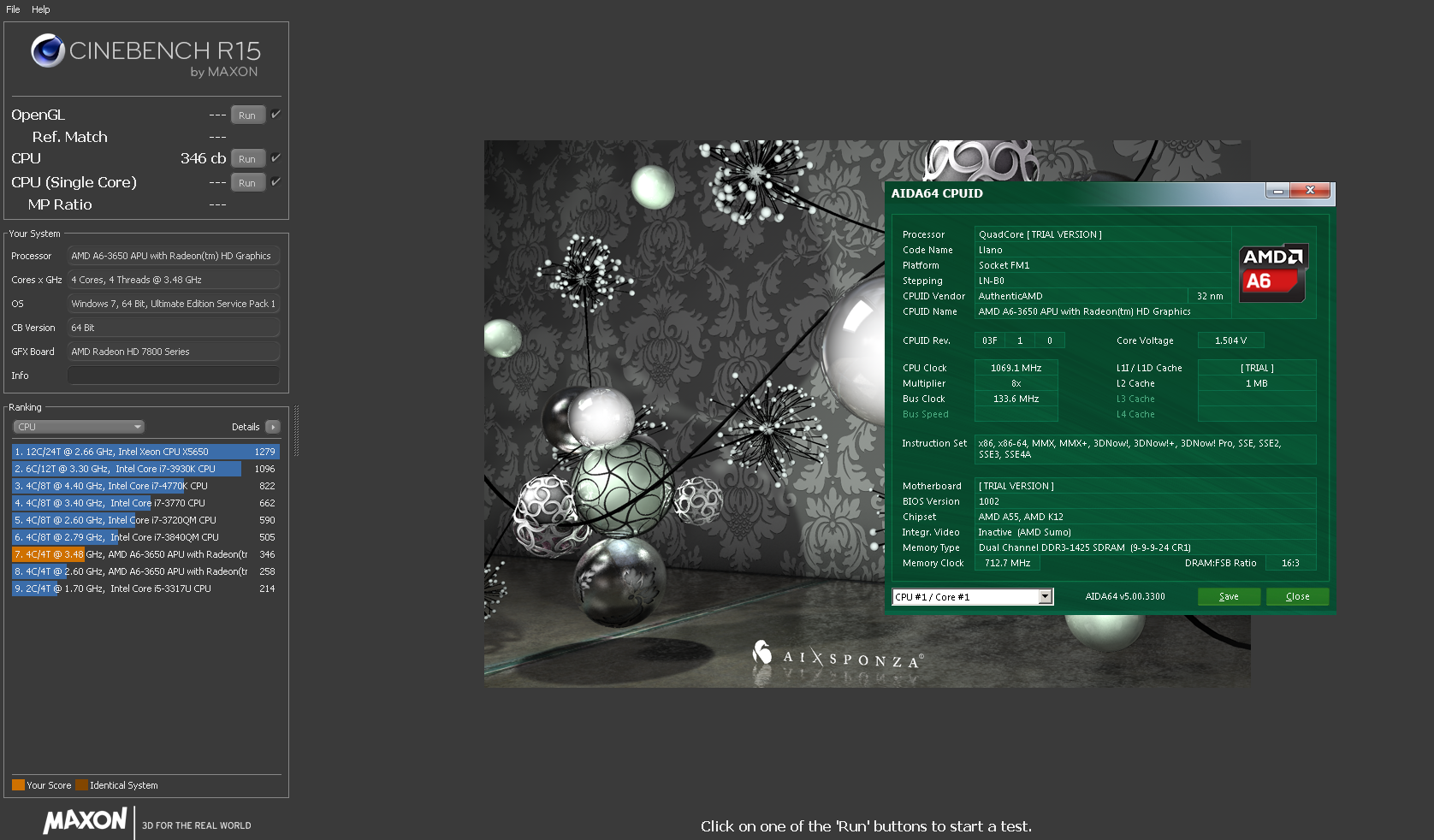Click the MAXON logo at bottom
1434x840 pixels.
coord(86,821)
